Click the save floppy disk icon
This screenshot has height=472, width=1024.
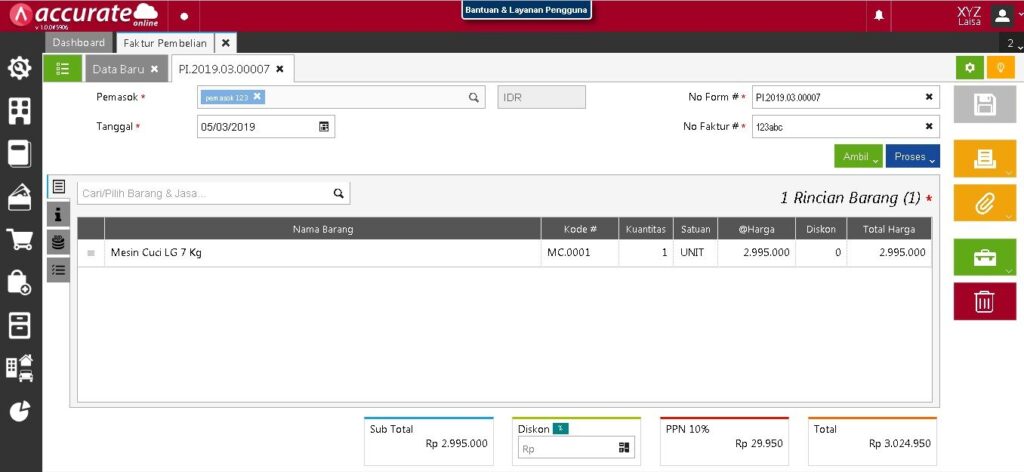point(984,105)
